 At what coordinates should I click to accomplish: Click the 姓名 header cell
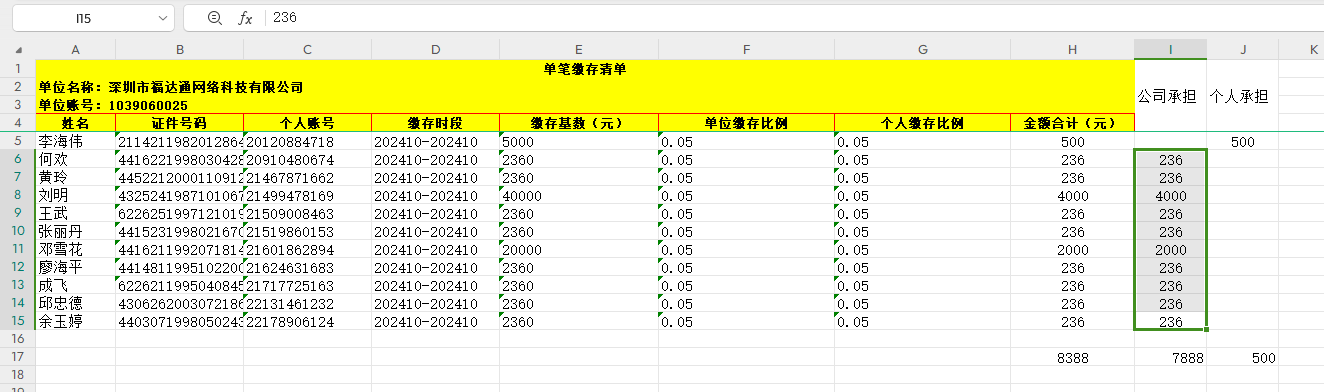pyautogui.click(x=76, y=123)
